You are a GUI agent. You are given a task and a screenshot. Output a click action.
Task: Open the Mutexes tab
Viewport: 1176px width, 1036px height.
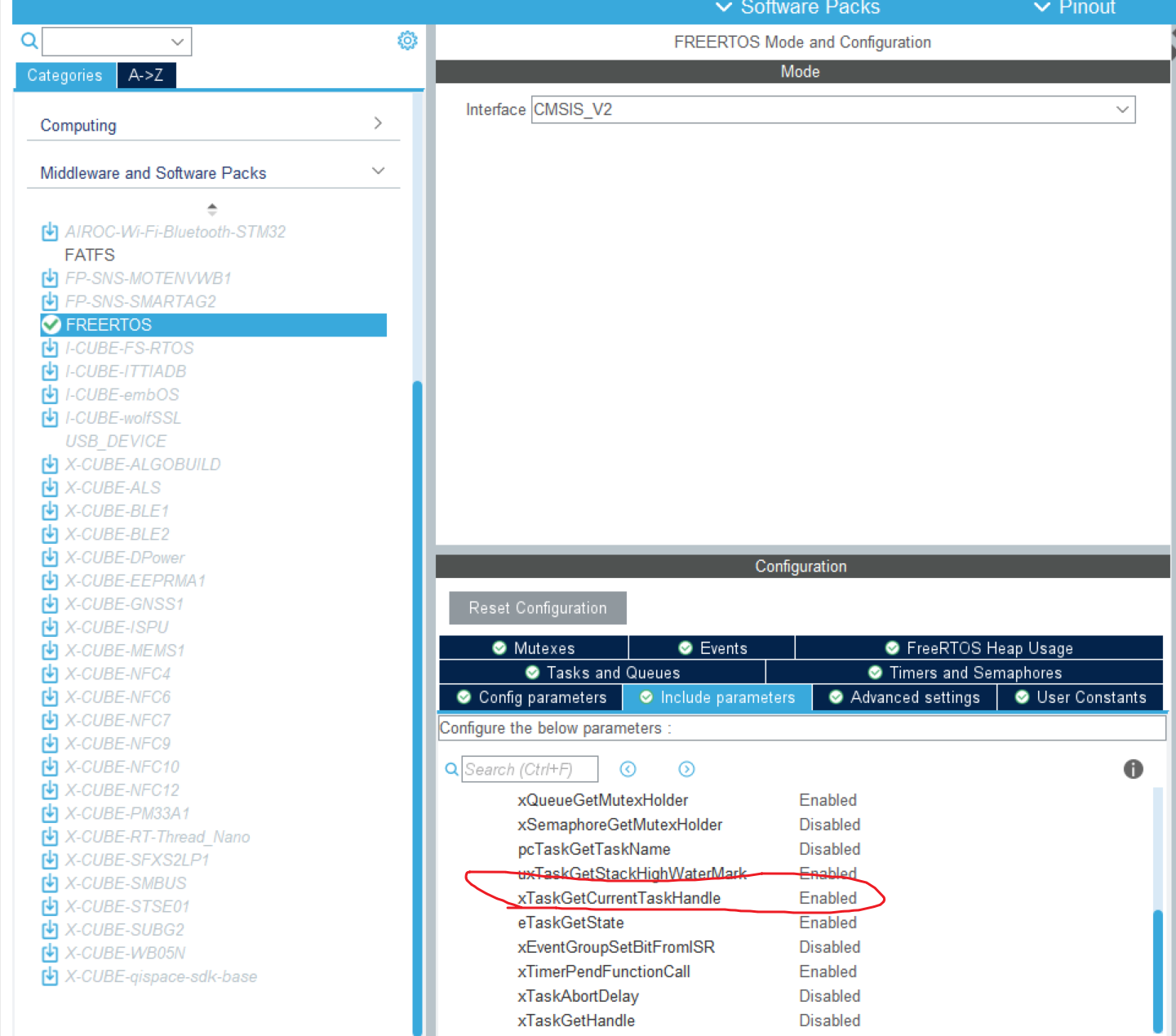tap(534, 647)
